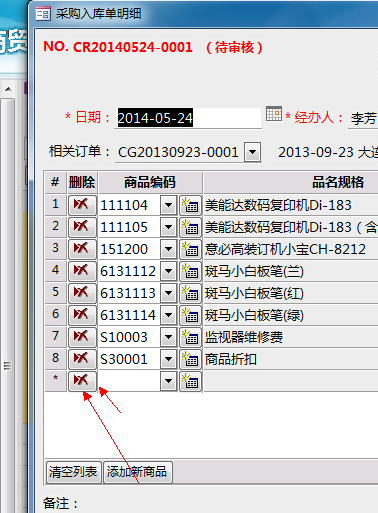Expand product code dropdown for 6131114
The height and width of the screenshot is (513, 378).
point(168,315)
